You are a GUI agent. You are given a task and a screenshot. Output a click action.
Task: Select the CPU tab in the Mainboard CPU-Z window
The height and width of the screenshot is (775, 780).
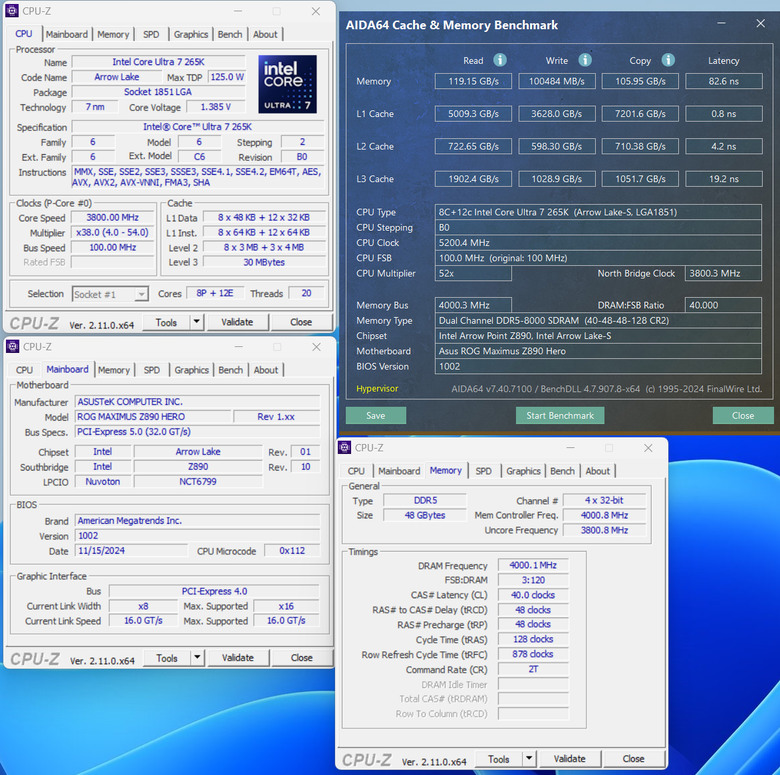[24, 370]
